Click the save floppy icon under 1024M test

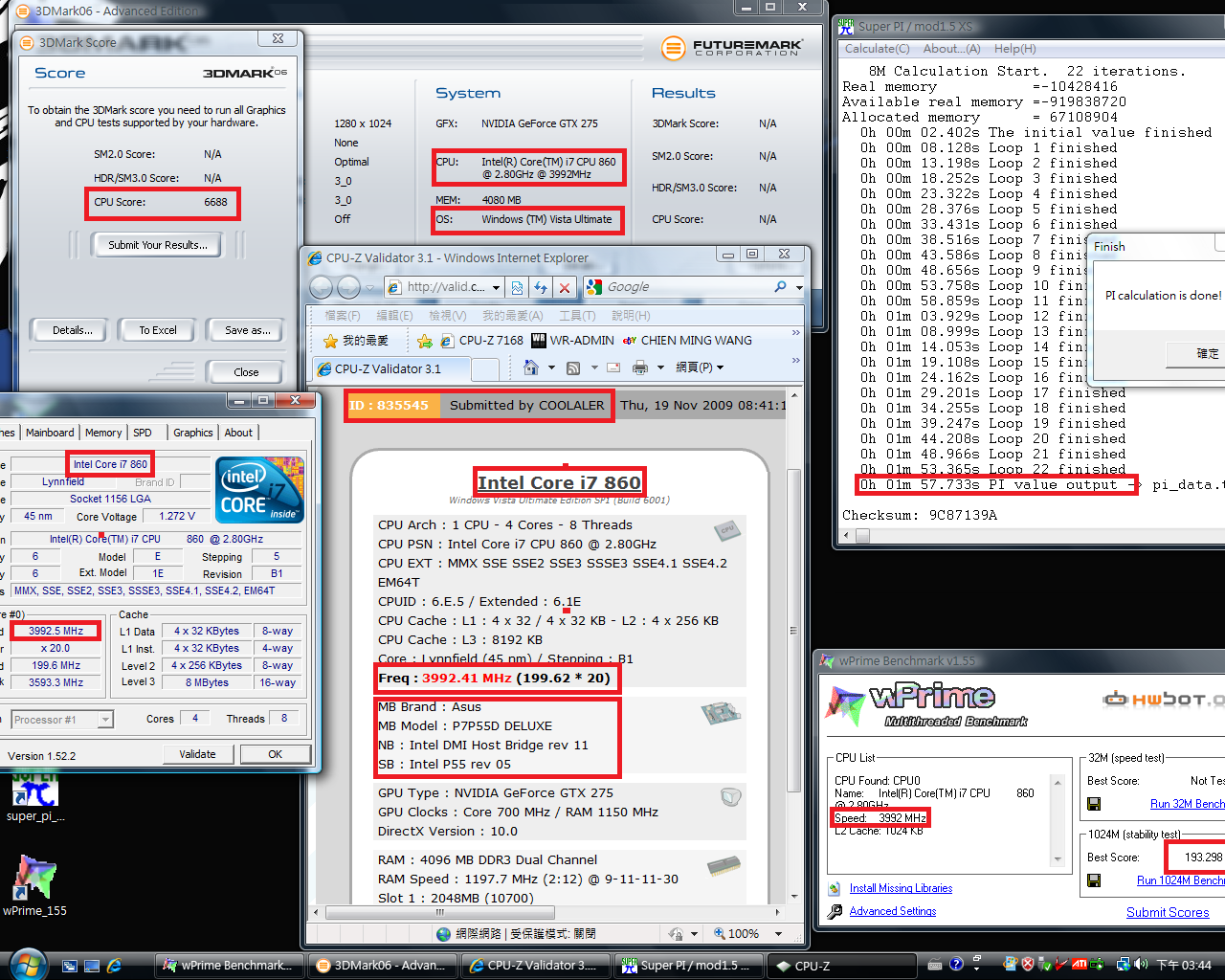point(1094,880)
